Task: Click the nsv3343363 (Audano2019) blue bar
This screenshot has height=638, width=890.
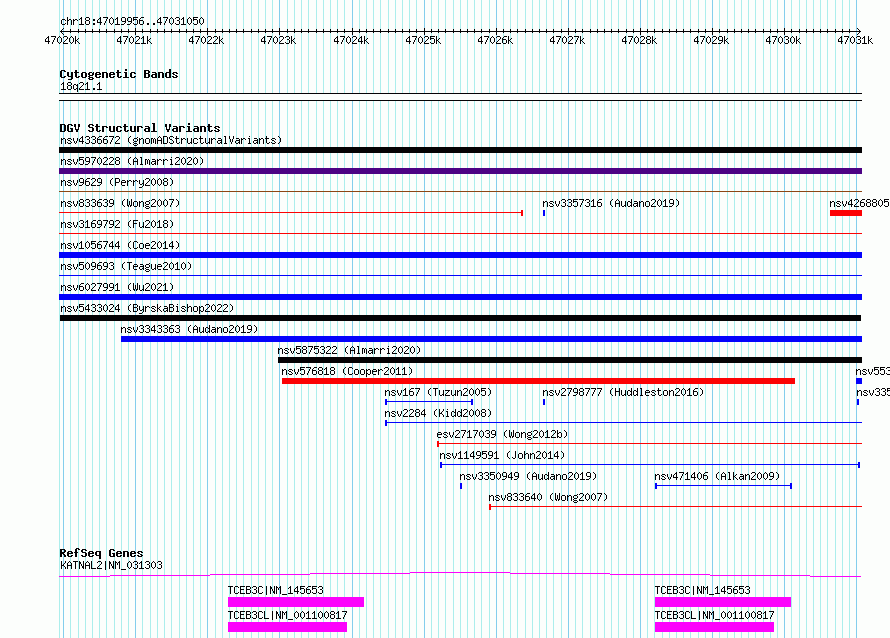Action: 492,339
